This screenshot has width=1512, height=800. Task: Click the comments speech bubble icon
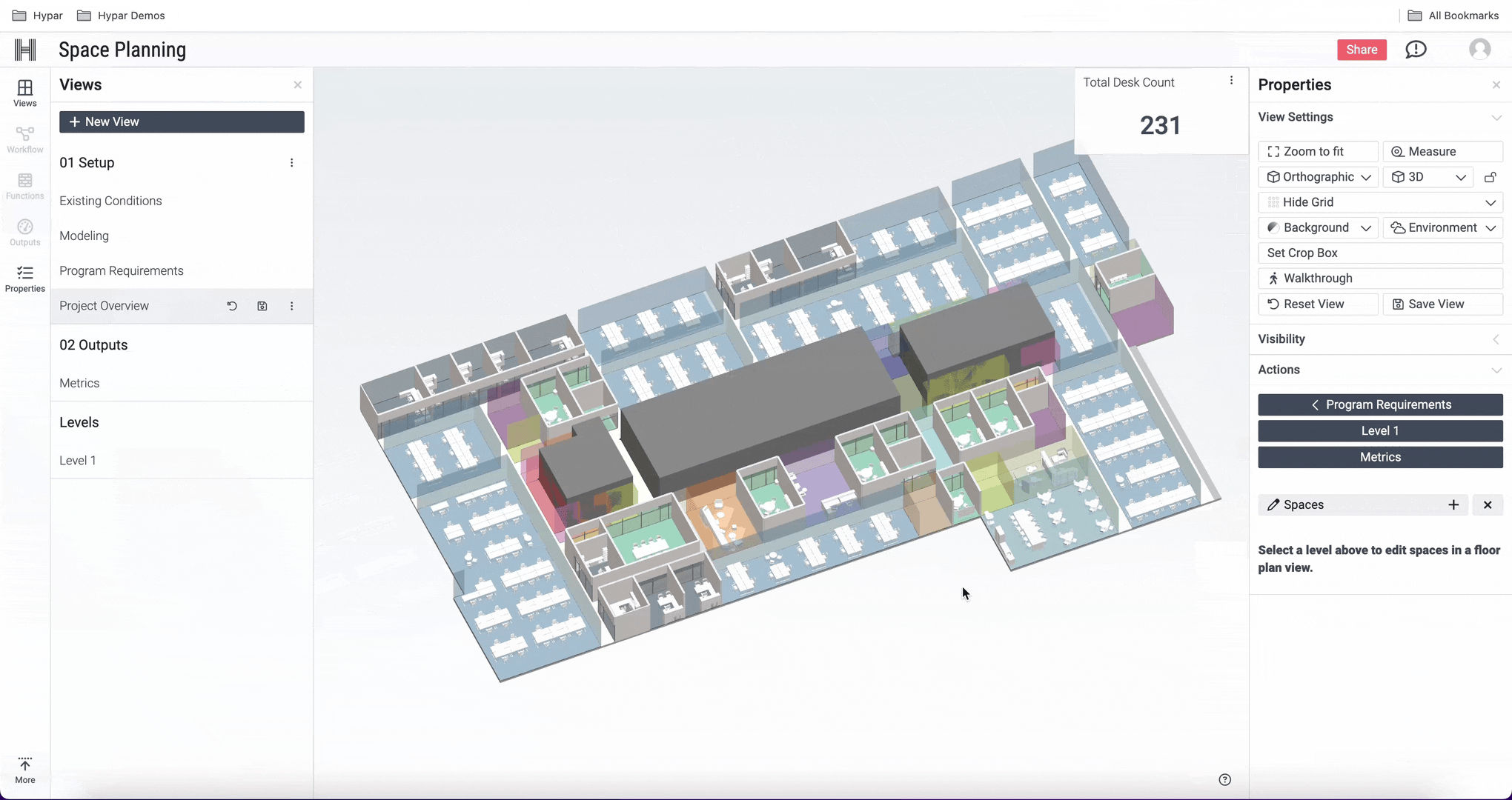[x=1416, y=50]
